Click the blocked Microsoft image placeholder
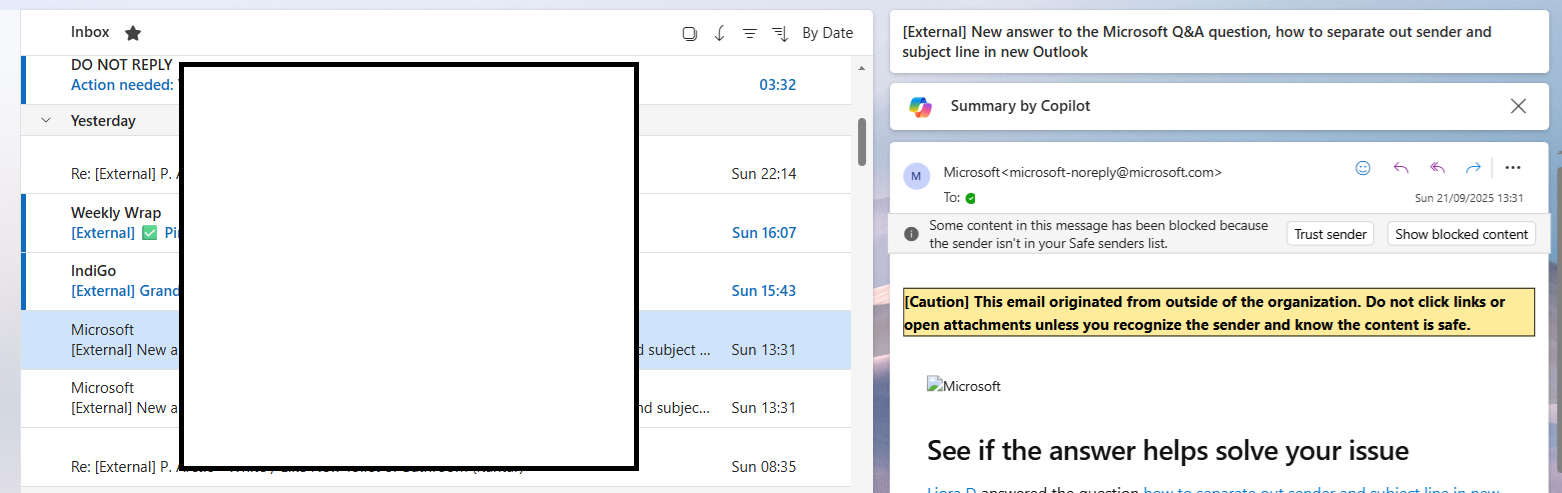This screenshot has height=493, width=1562. tap(964, 386)
